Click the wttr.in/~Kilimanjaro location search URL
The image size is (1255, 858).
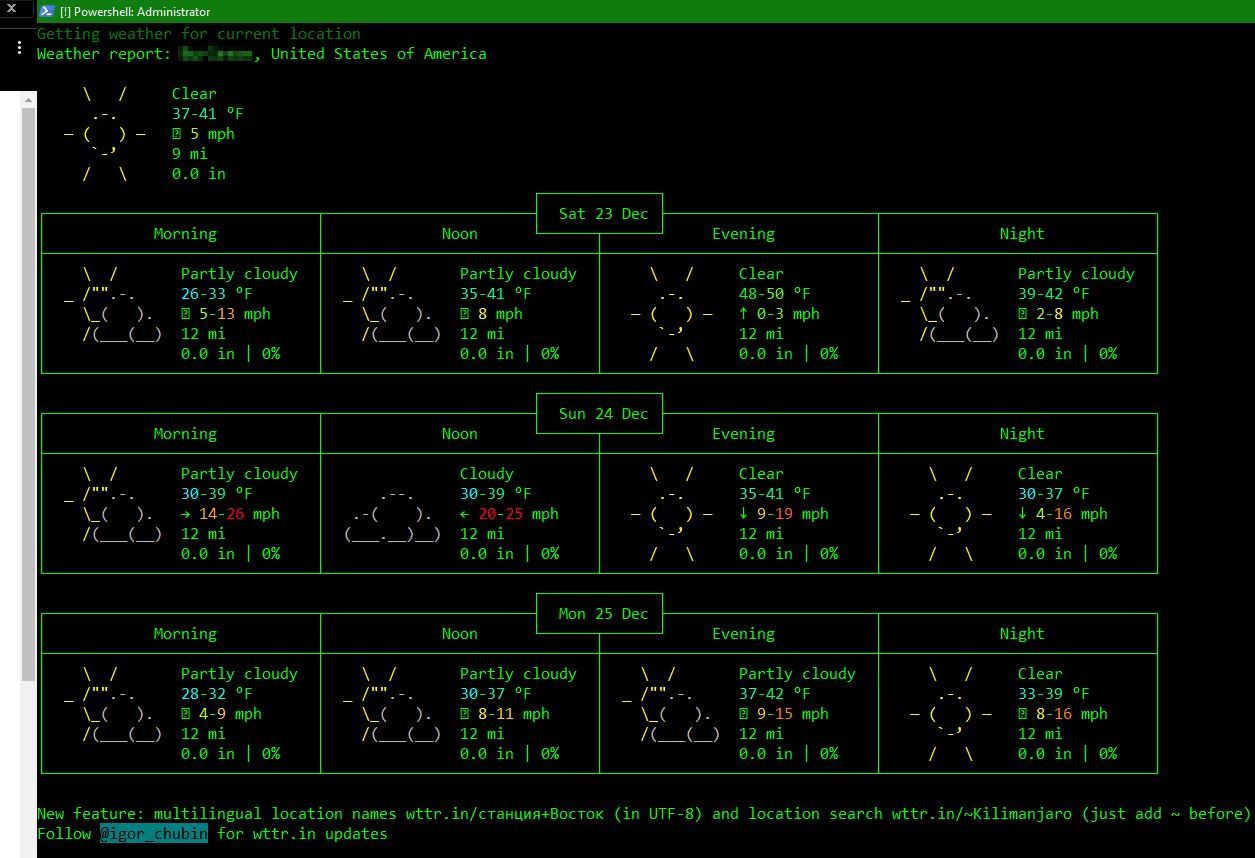tap(982, 814)
